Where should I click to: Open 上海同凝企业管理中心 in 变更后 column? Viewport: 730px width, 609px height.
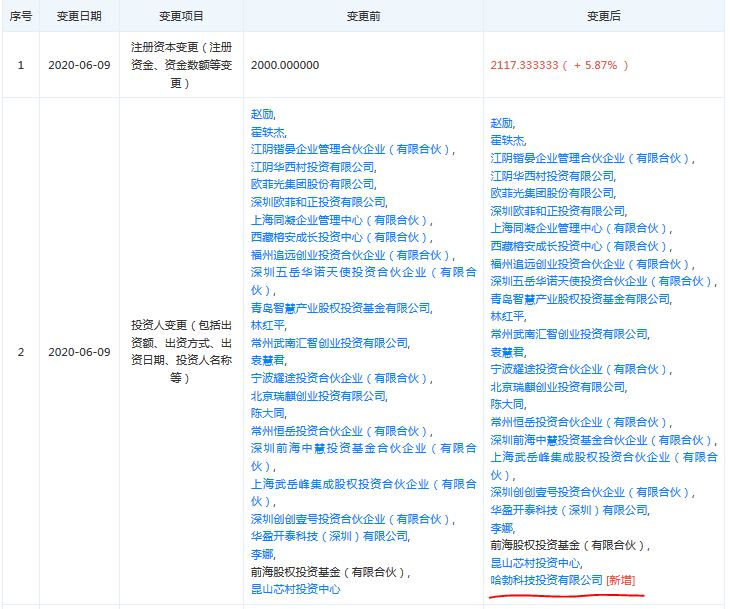click(580, 228)
